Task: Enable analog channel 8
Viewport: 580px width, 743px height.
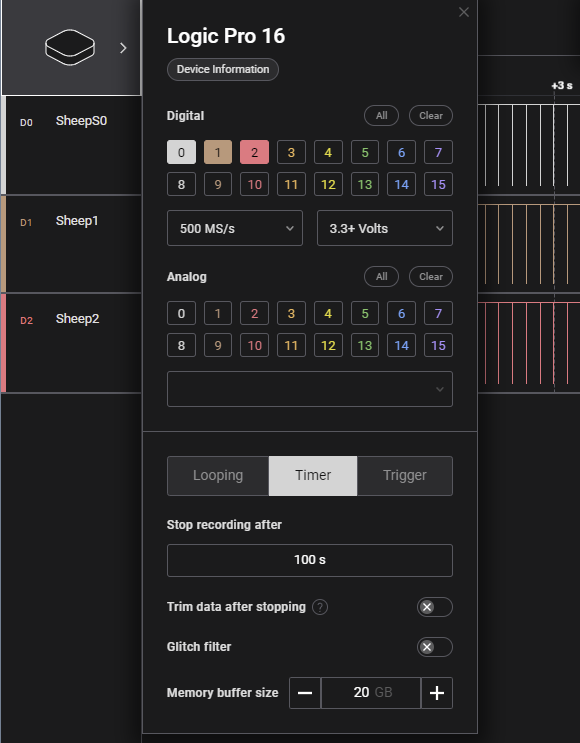Action: coord(181,345)
